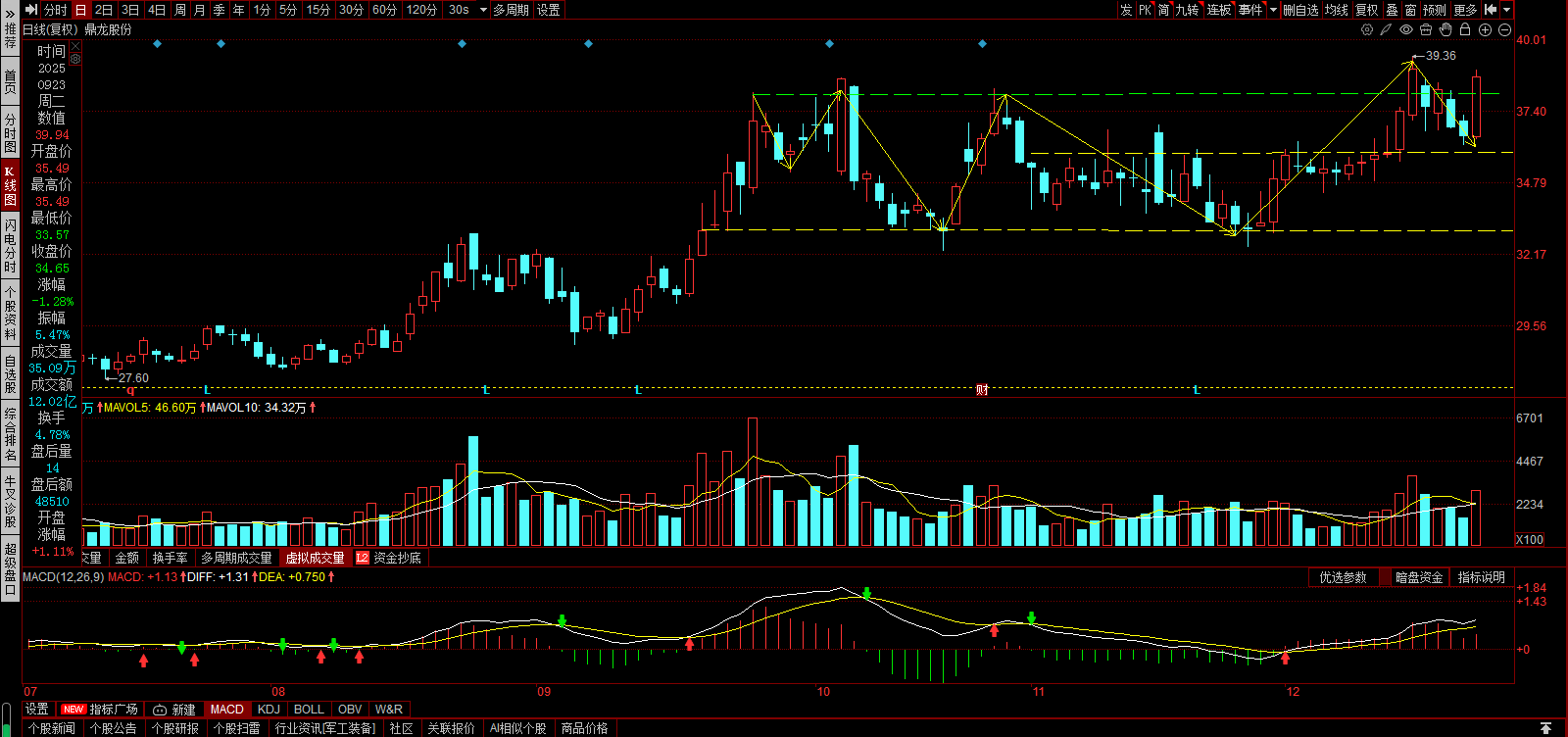1568x737 pixels.
Task: Open the dropdown arrow beside 事件
Action: click(x=1273, y=10)
